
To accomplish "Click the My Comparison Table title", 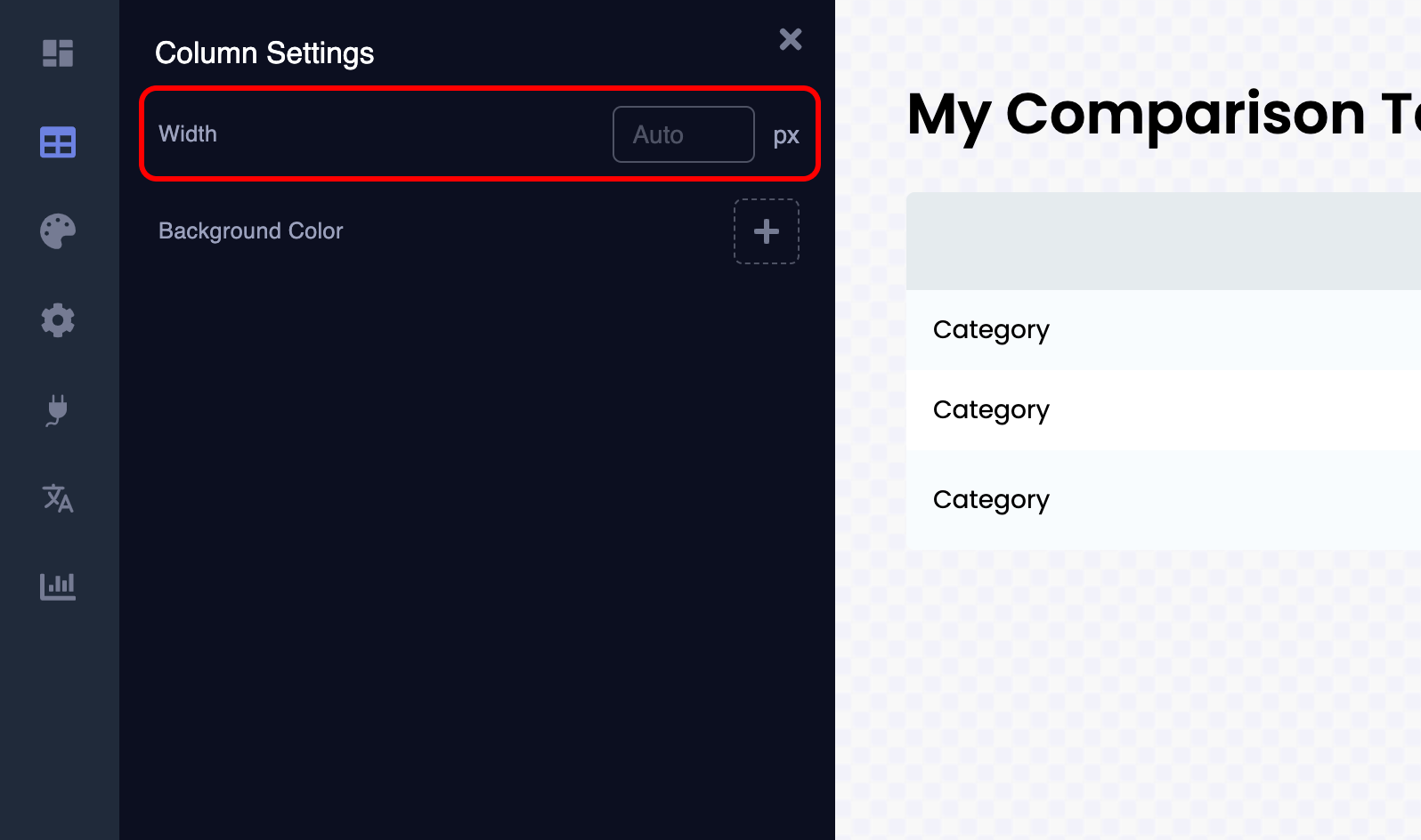I will pos(1149,114).
